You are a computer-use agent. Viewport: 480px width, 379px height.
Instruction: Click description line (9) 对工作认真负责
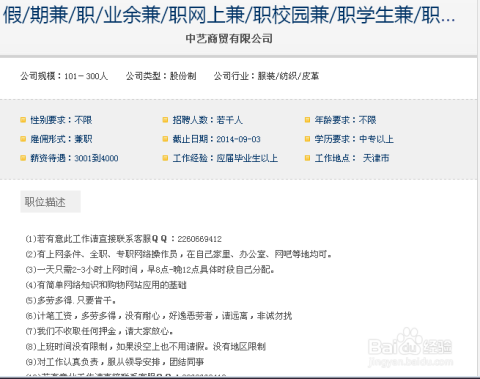(x=115, y=362)
